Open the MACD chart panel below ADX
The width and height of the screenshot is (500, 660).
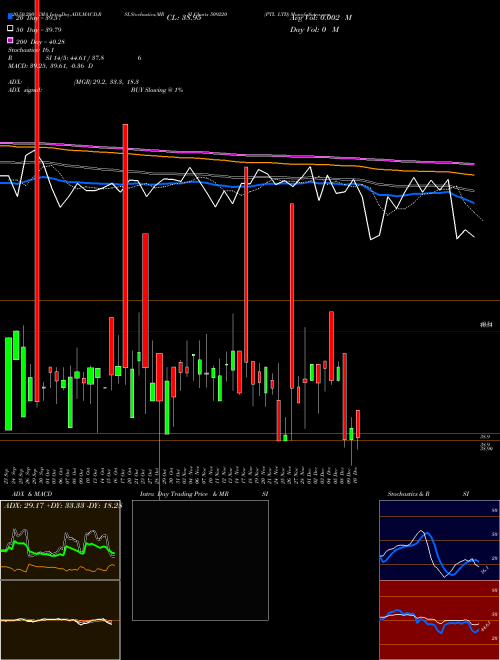point(60,620)
